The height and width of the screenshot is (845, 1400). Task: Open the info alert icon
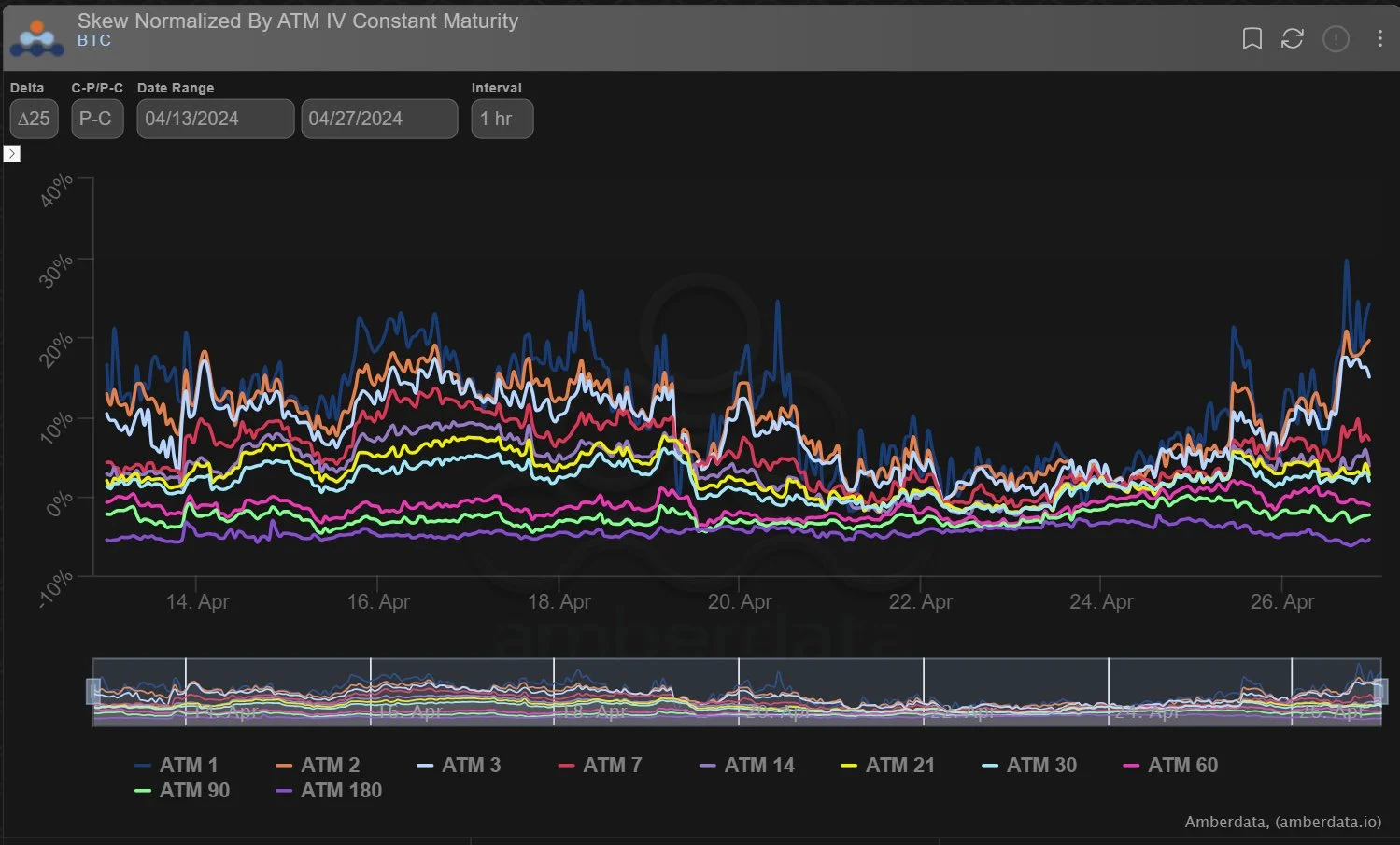click(x=1336, y=38)
